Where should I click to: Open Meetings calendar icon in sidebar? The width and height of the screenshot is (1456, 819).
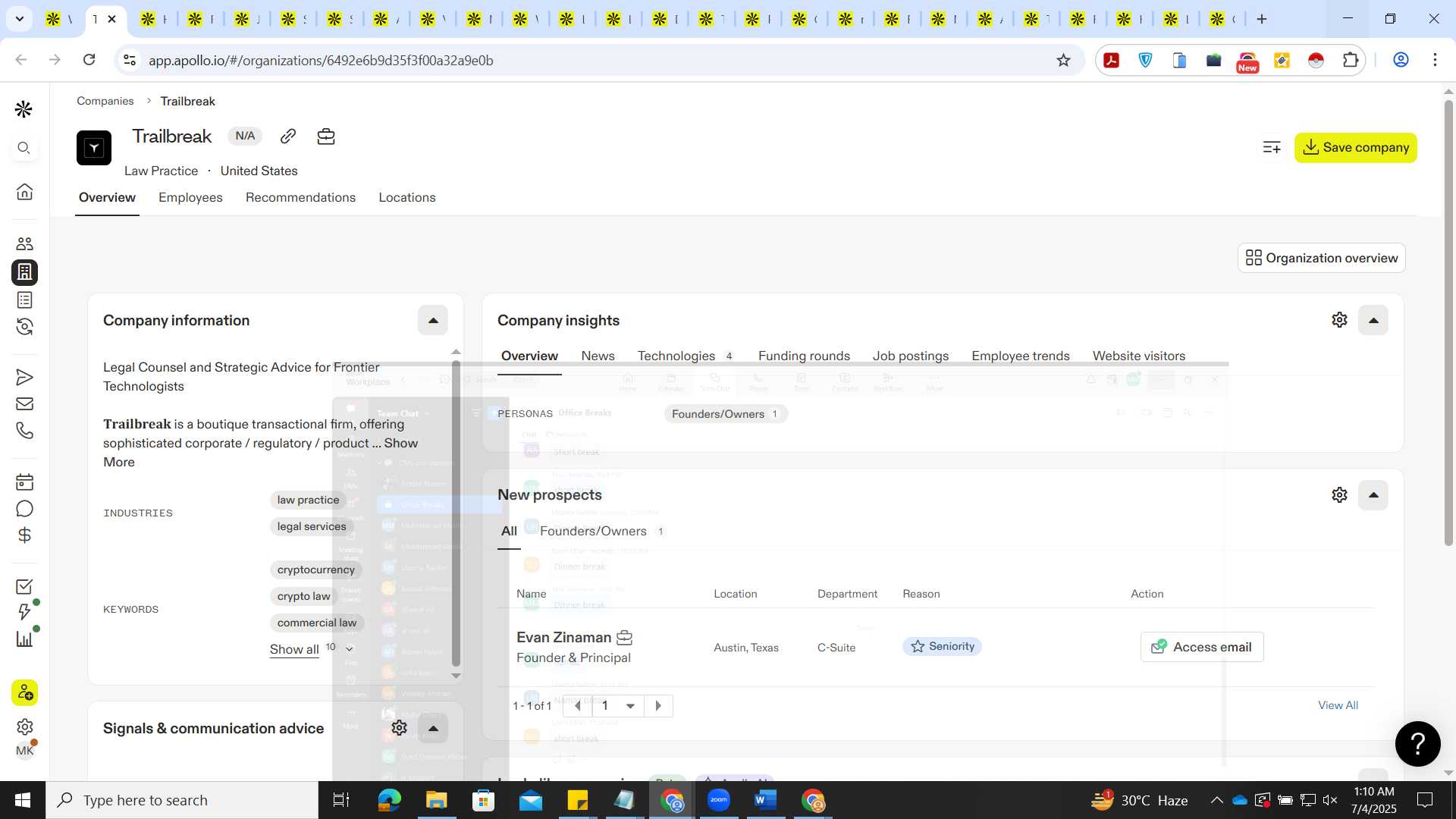pyautogui.click(x=24, y=482)
